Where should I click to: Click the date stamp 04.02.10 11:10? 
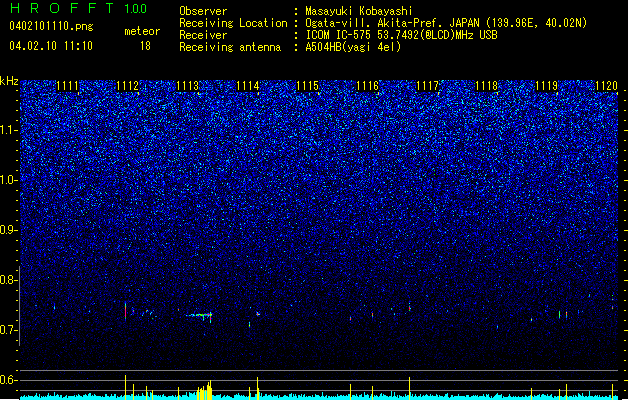point(51,46)
